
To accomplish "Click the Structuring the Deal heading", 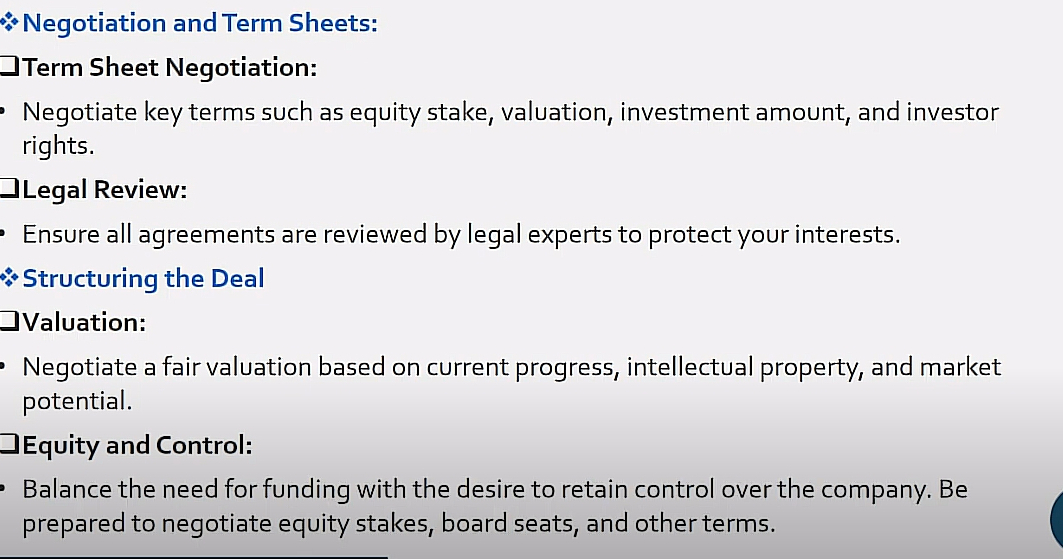I will tap(143, 278).
